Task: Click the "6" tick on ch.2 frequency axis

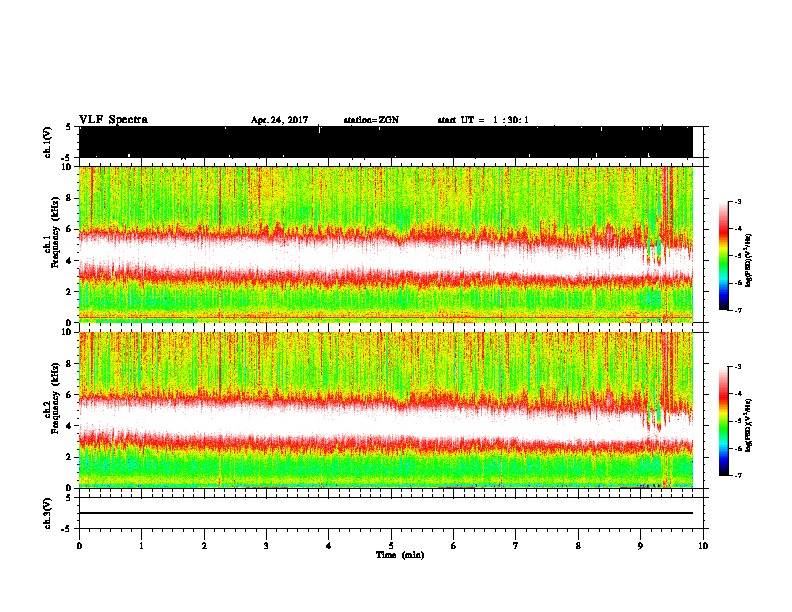Action: click(70, 395)
